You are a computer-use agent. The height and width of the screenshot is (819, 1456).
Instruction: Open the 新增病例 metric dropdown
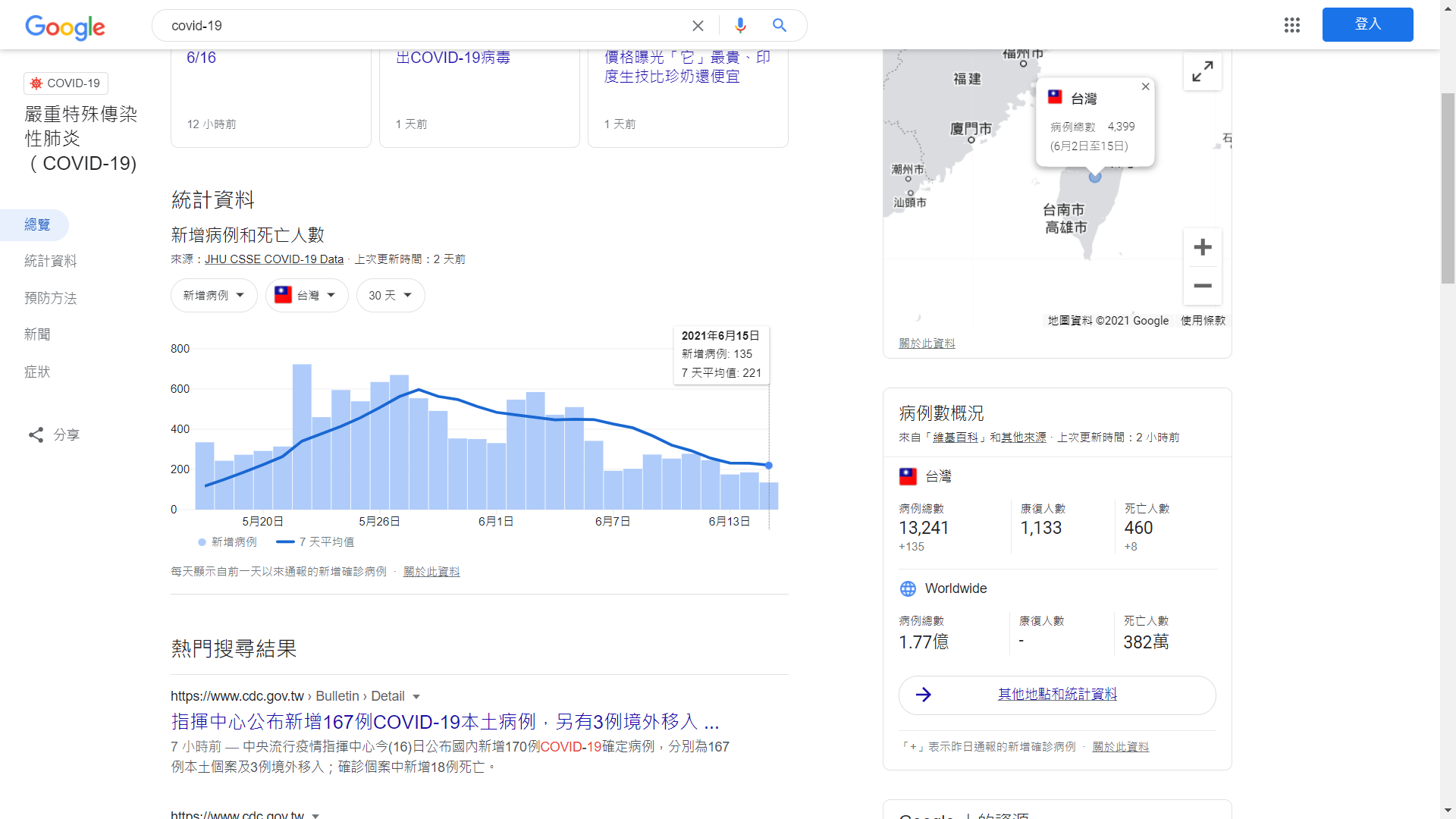tap(213, 295)
